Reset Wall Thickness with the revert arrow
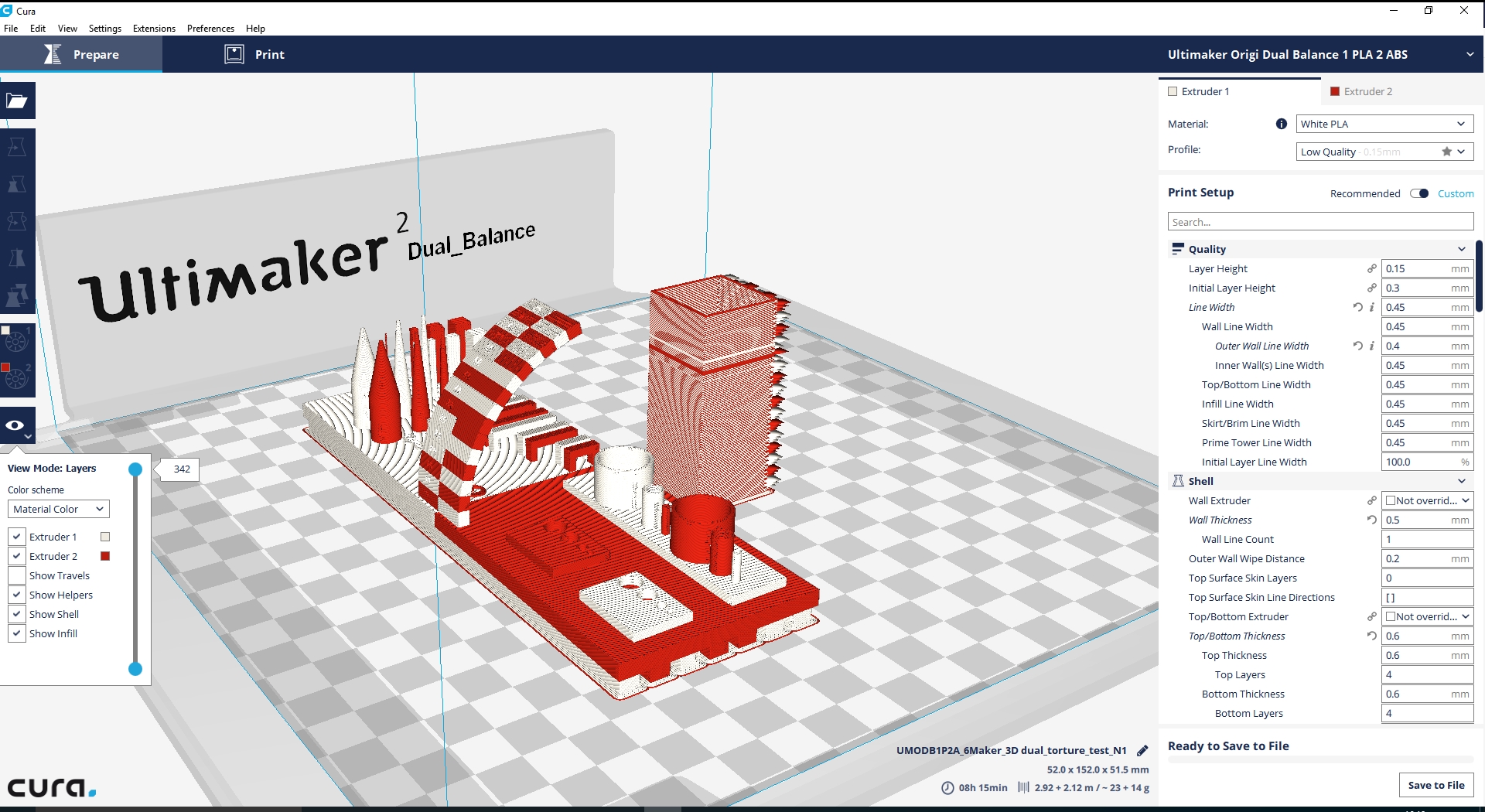 (x=1371, y=520)
